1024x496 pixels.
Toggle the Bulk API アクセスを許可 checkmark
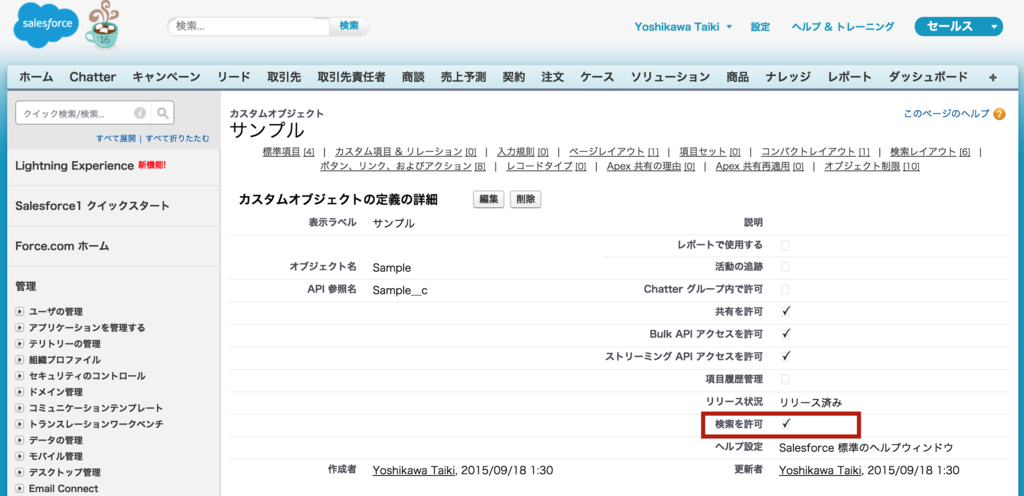coord(786,333)
